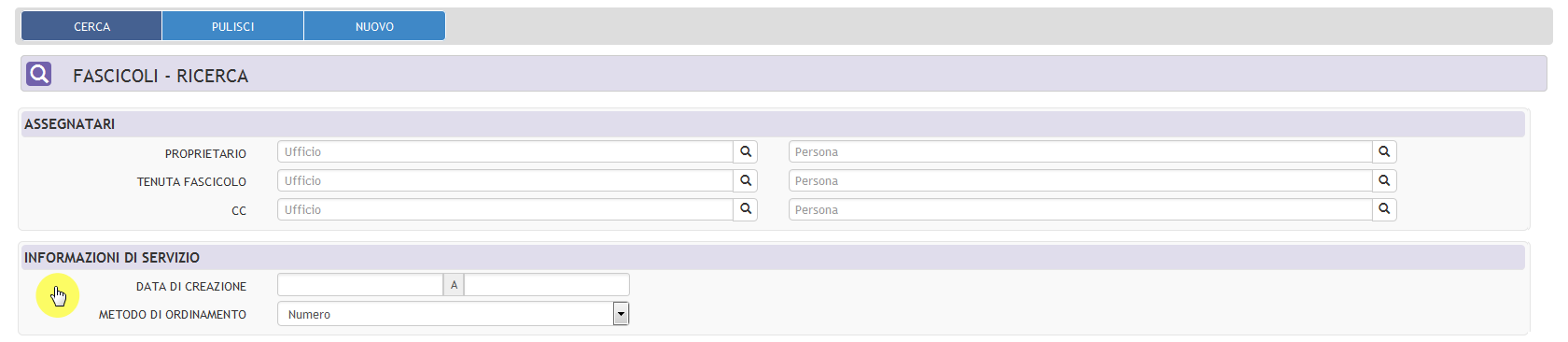Screen dimensions: 1568x342
Task: Open lookup for Tenuta Fascicolo Persona
Action: pos(1384,180)
